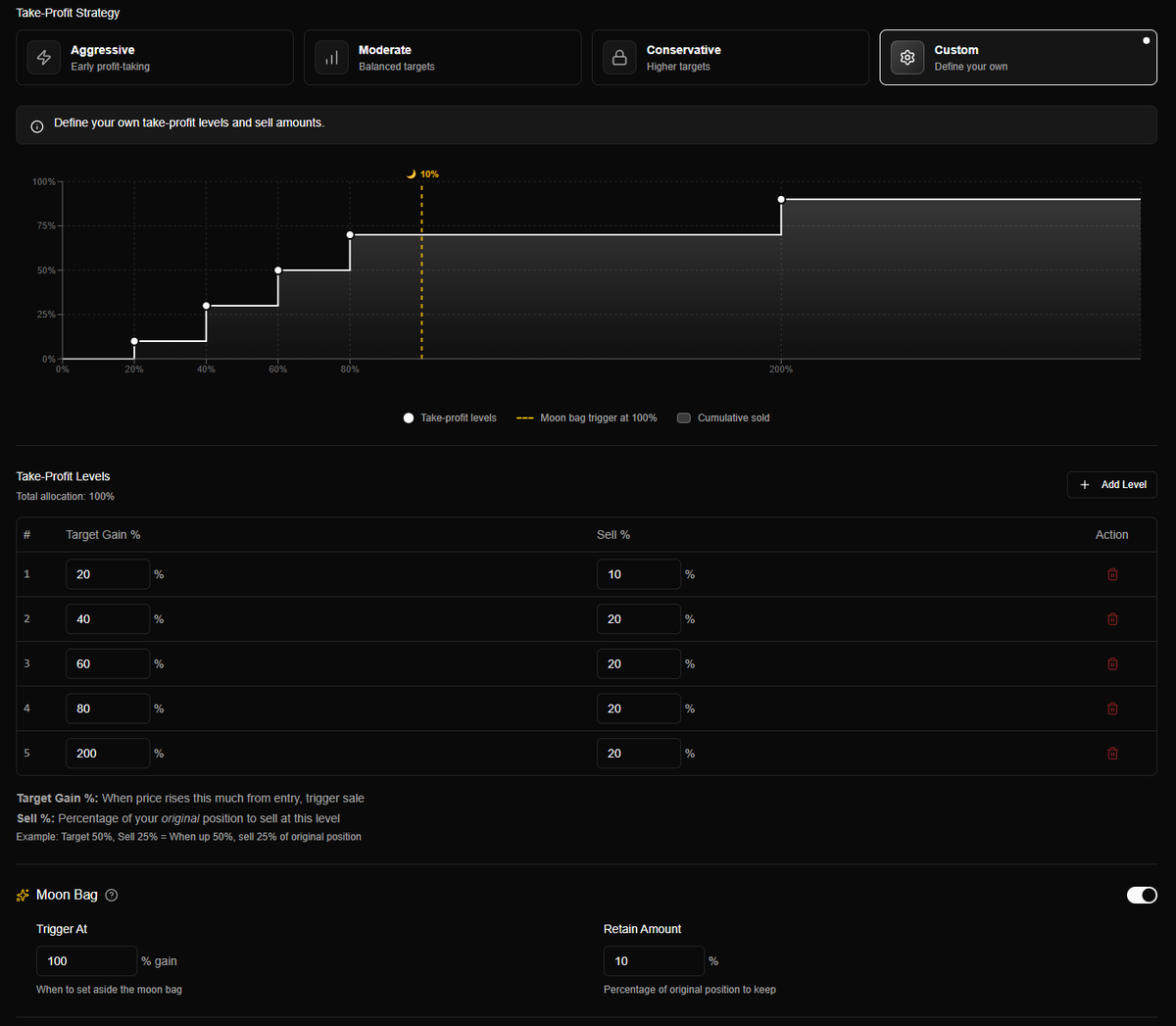The image size is (1176, 1026).
Task: Click the orange 10% moon bag label
Action: [429, 174]
